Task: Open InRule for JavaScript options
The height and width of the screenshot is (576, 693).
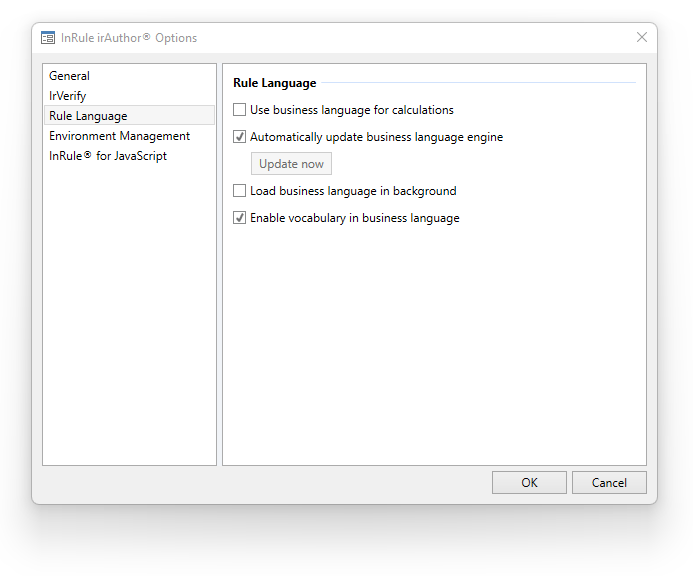Action: tap(108, 156)
